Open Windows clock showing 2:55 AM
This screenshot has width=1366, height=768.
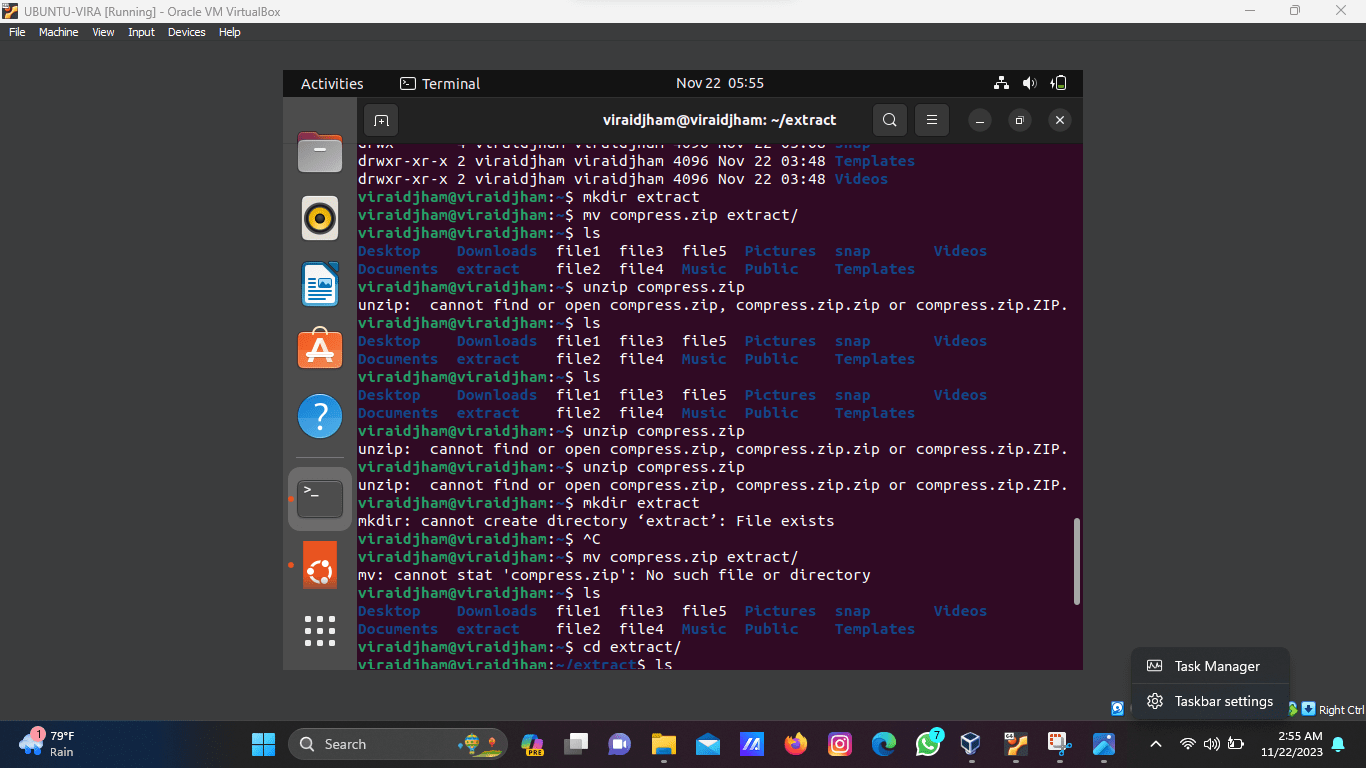click(x=1292, y=744)
